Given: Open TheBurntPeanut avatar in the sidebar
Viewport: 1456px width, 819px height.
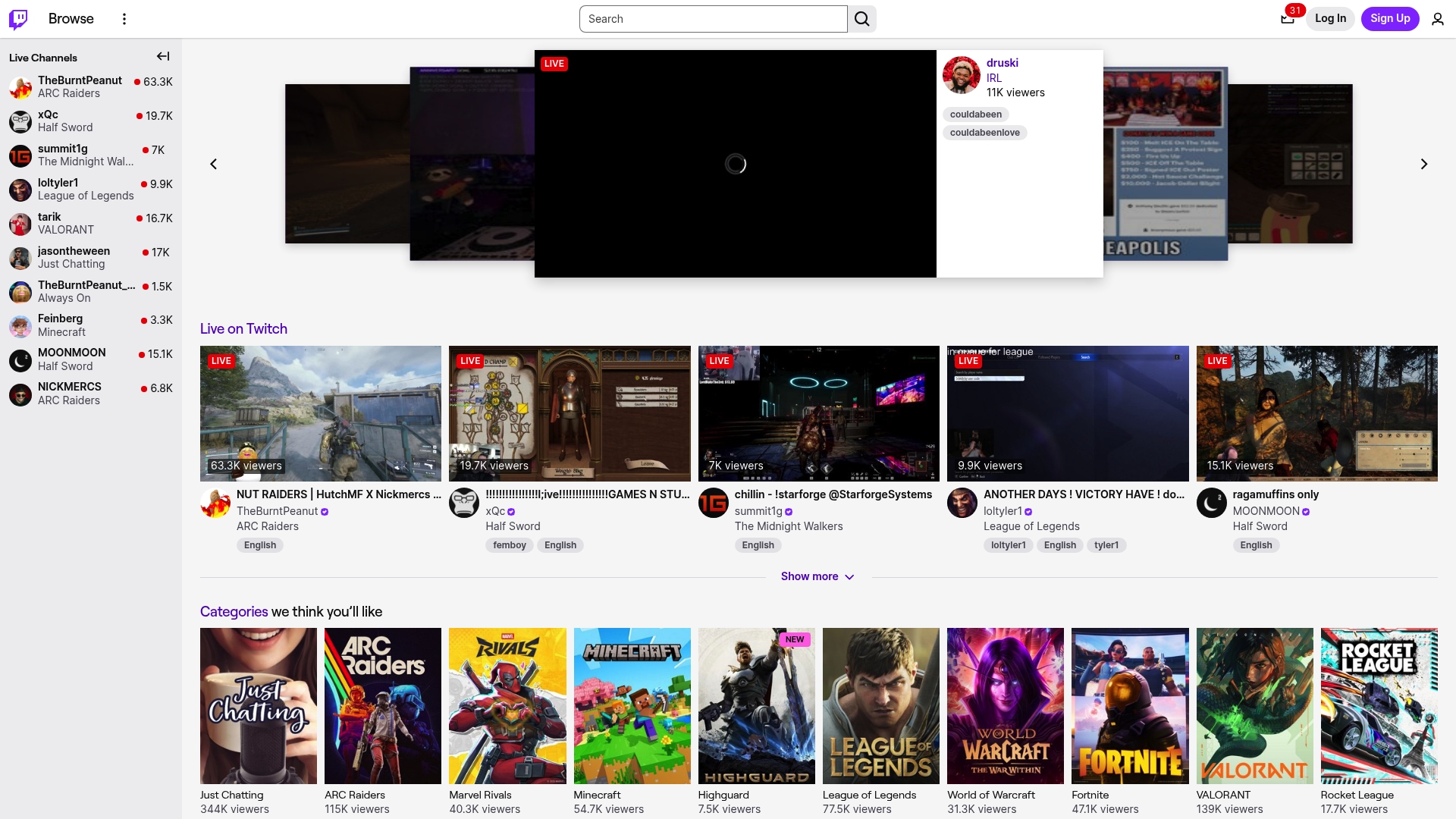Looking at the screenshot, I should [20, 87].
